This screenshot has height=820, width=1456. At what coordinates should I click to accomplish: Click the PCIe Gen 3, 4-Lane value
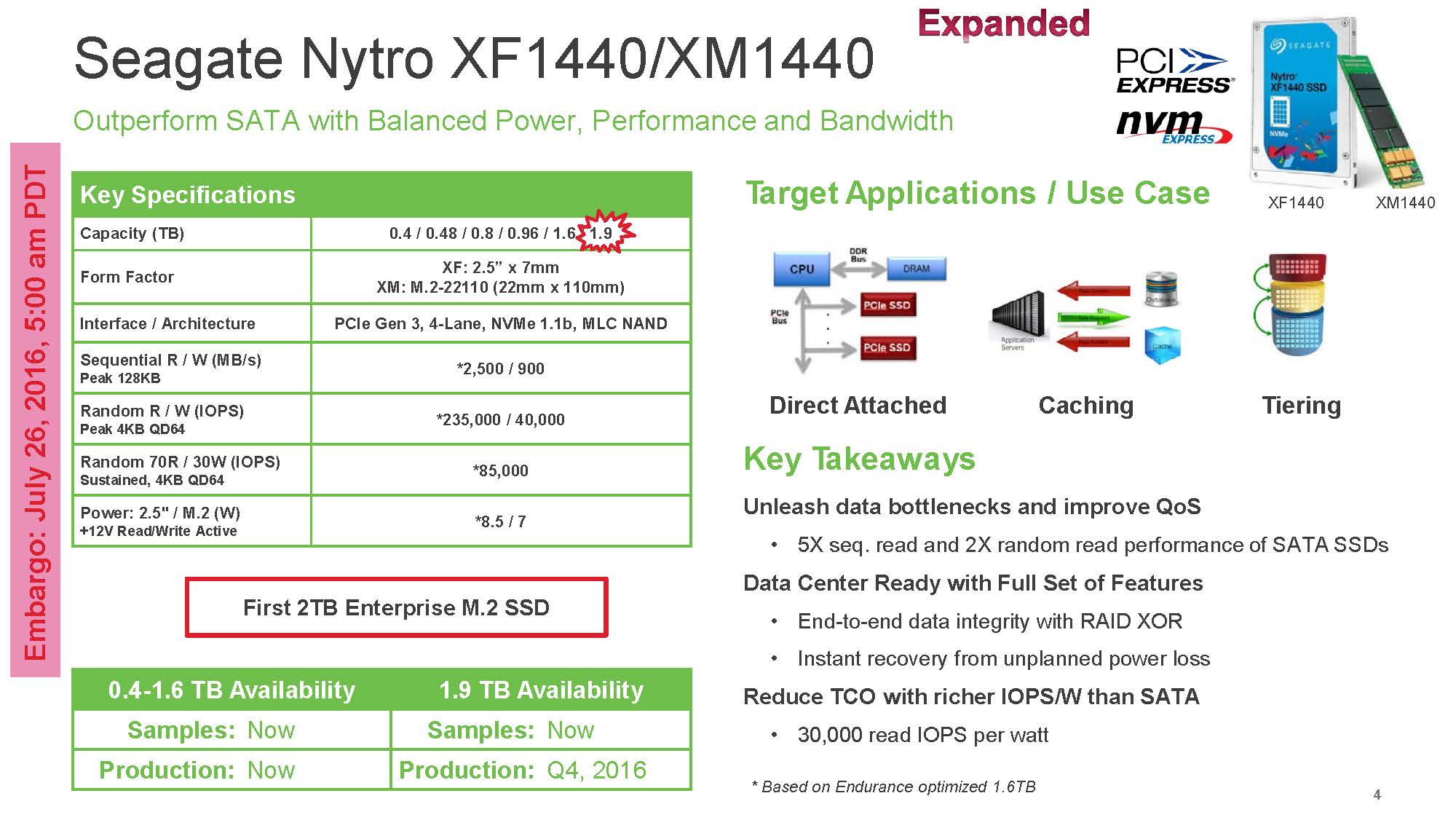tap(500, 323)
